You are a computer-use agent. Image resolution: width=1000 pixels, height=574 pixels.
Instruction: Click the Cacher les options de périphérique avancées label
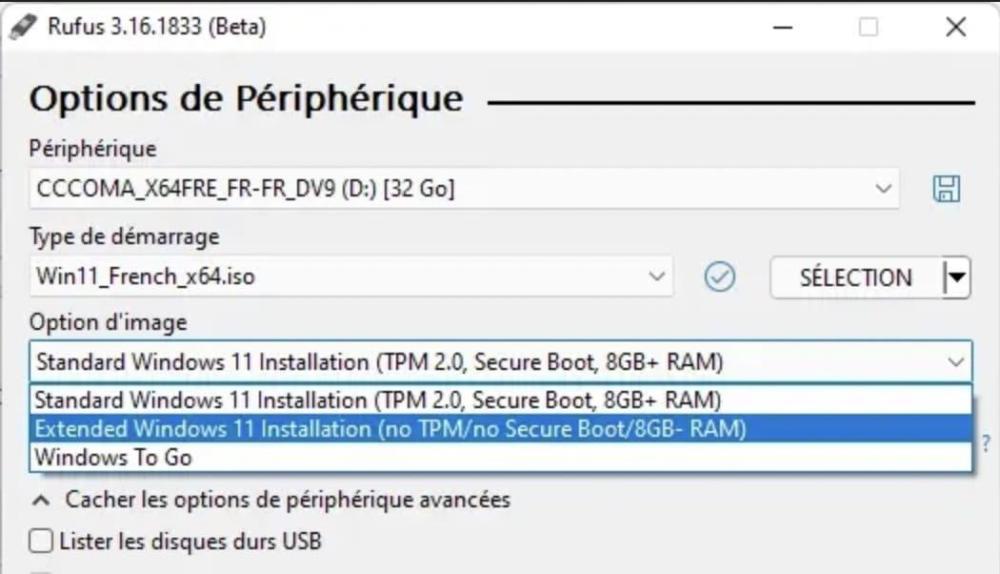[x=288, y=499]
